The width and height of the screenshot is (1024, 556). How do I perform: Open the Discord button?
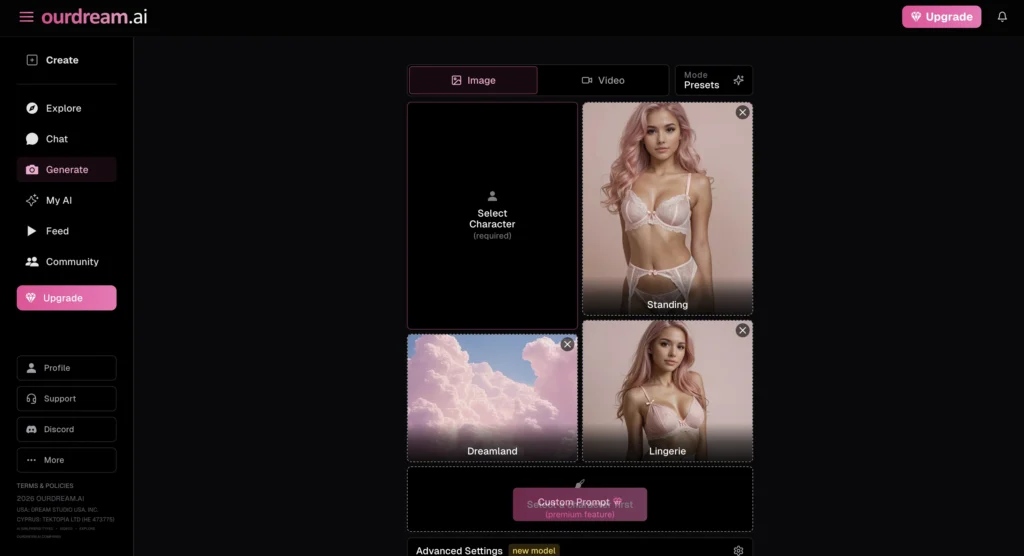click(x=66, y=429)
